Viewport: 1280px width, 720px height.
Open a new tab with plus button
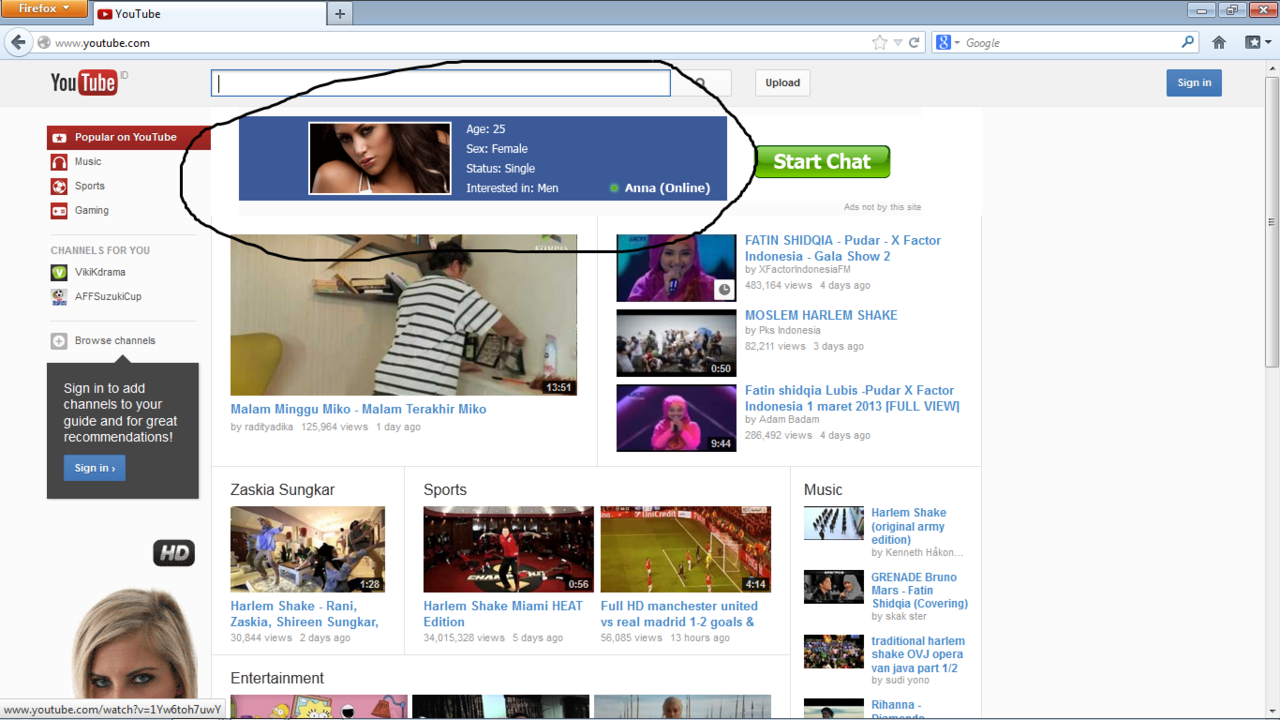[x=340, y=14]
